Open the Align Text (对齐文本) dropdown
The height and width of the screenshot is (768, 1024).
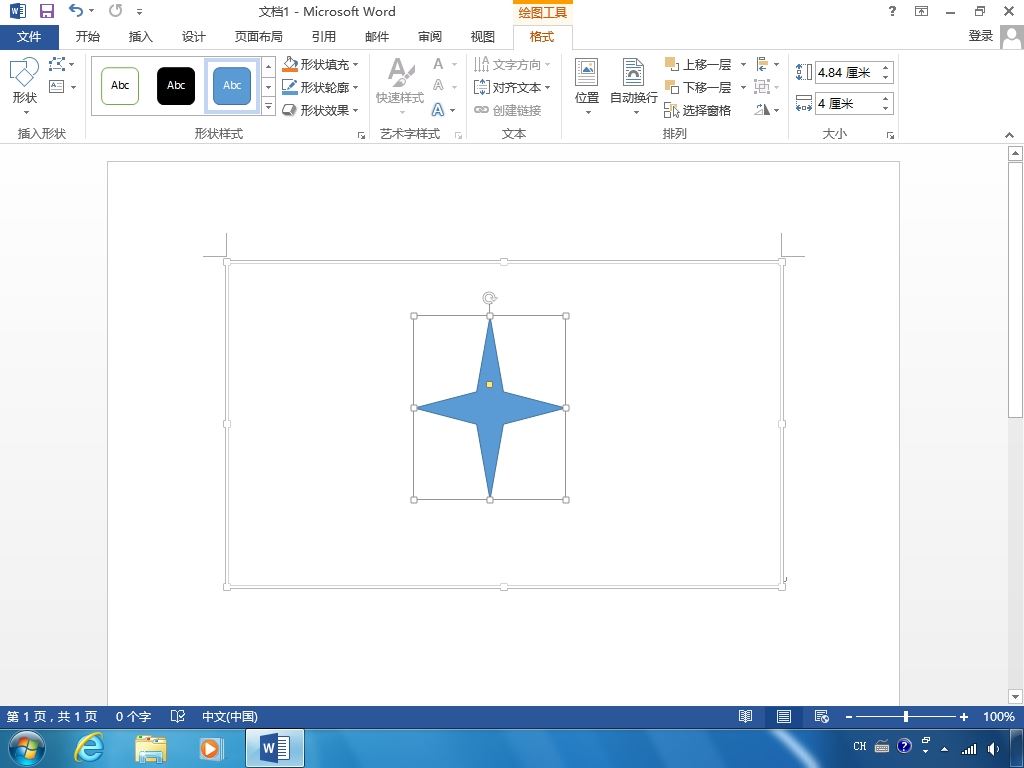[513, 87]
